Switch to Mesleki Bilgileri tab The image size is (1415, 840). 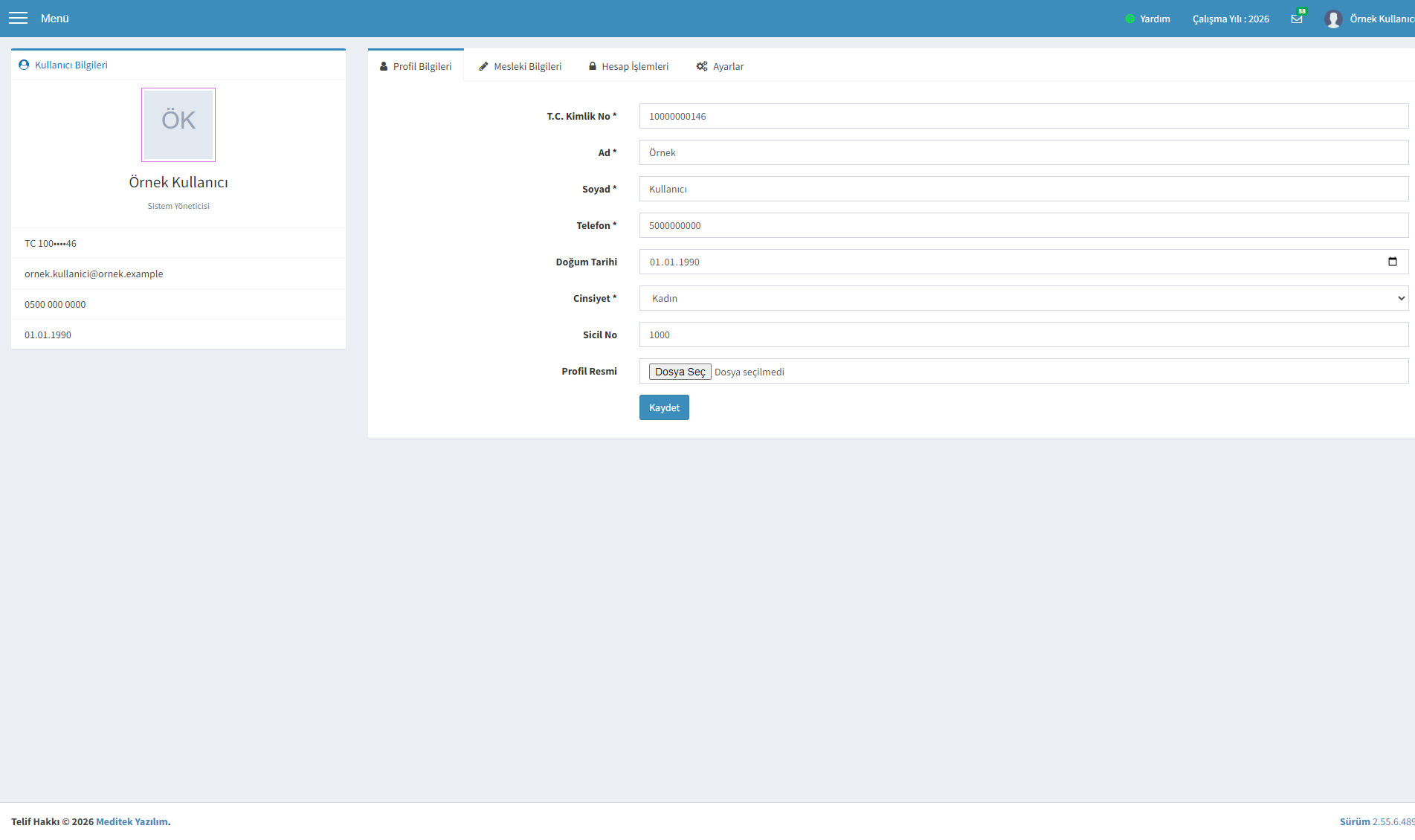coord(520,66)
